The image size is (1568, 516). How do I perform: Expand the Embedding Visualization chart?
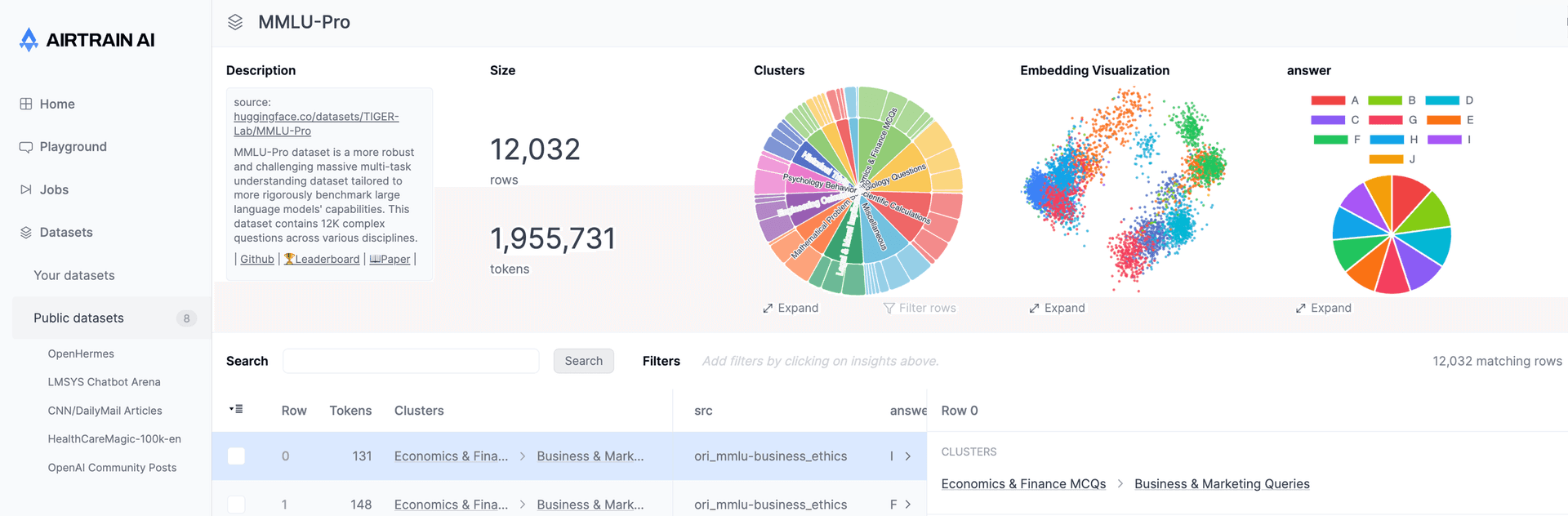point(1057,308)
